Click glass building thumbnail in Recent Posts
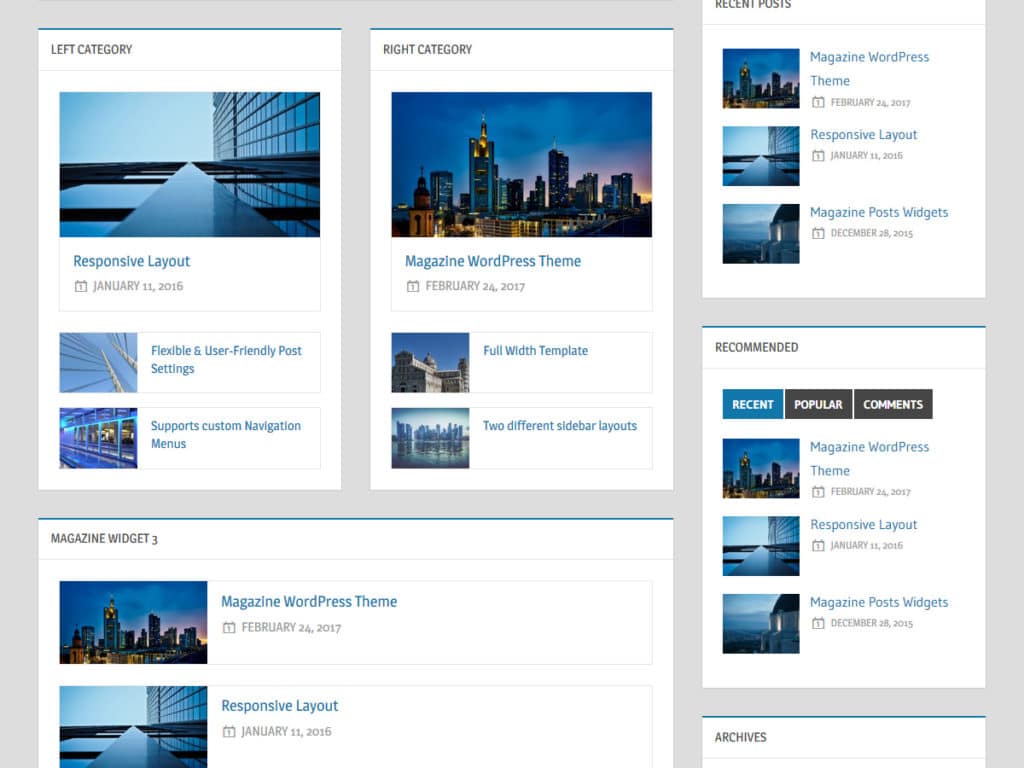The width and height of the screenshot is (1024, 768). coord(761,156)
